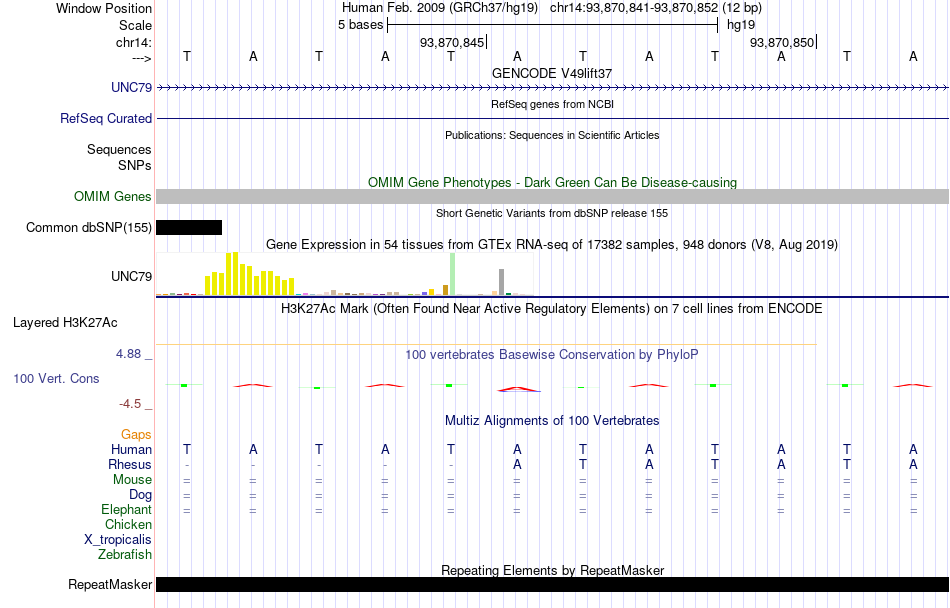950x608 pixels.
Task: Click 'Short Genetic Variants from dbSNP release 155'
Action: 552,213
